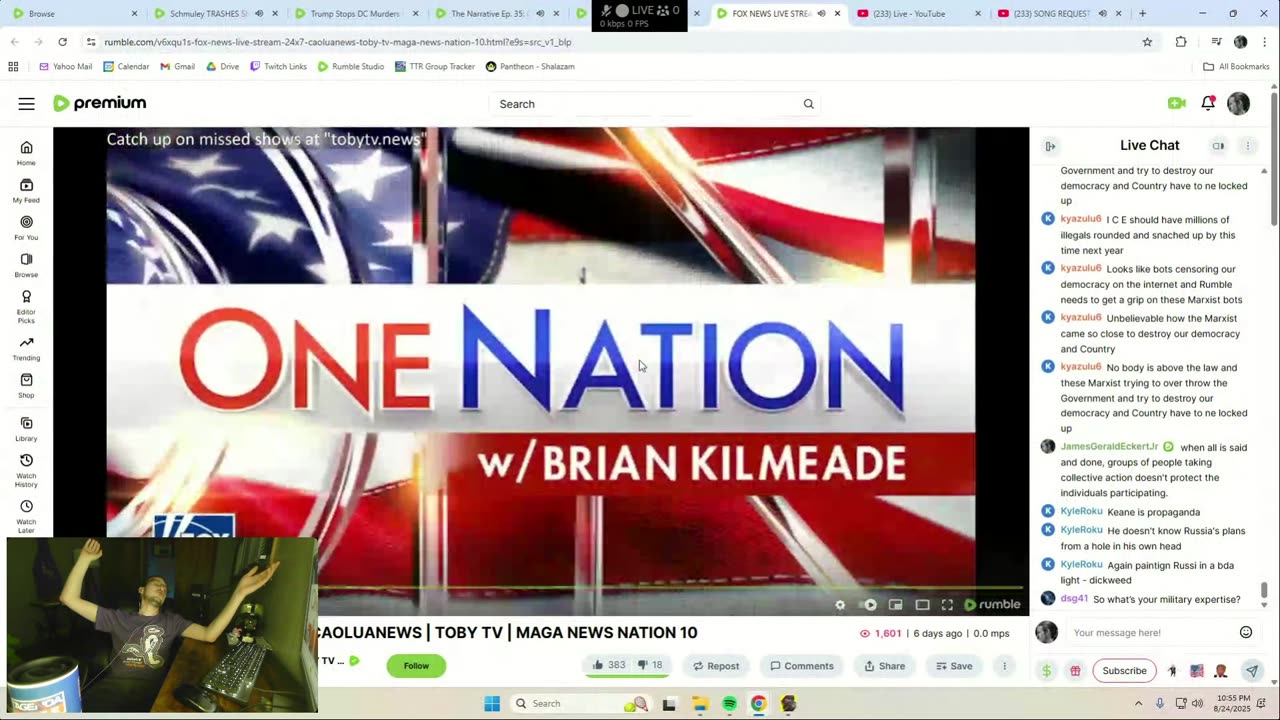Open Watch History in sidebar
The height and width of the screenshot is (720, 1280).
26,471
